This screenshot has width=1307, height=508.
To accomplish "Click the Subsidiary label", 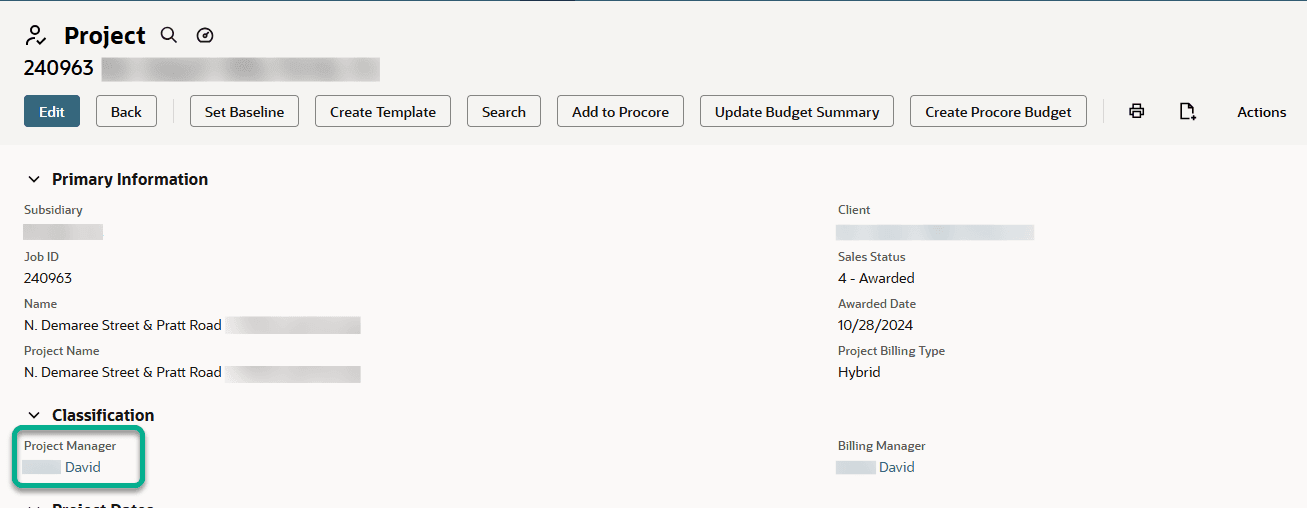I will coord(53,210).
